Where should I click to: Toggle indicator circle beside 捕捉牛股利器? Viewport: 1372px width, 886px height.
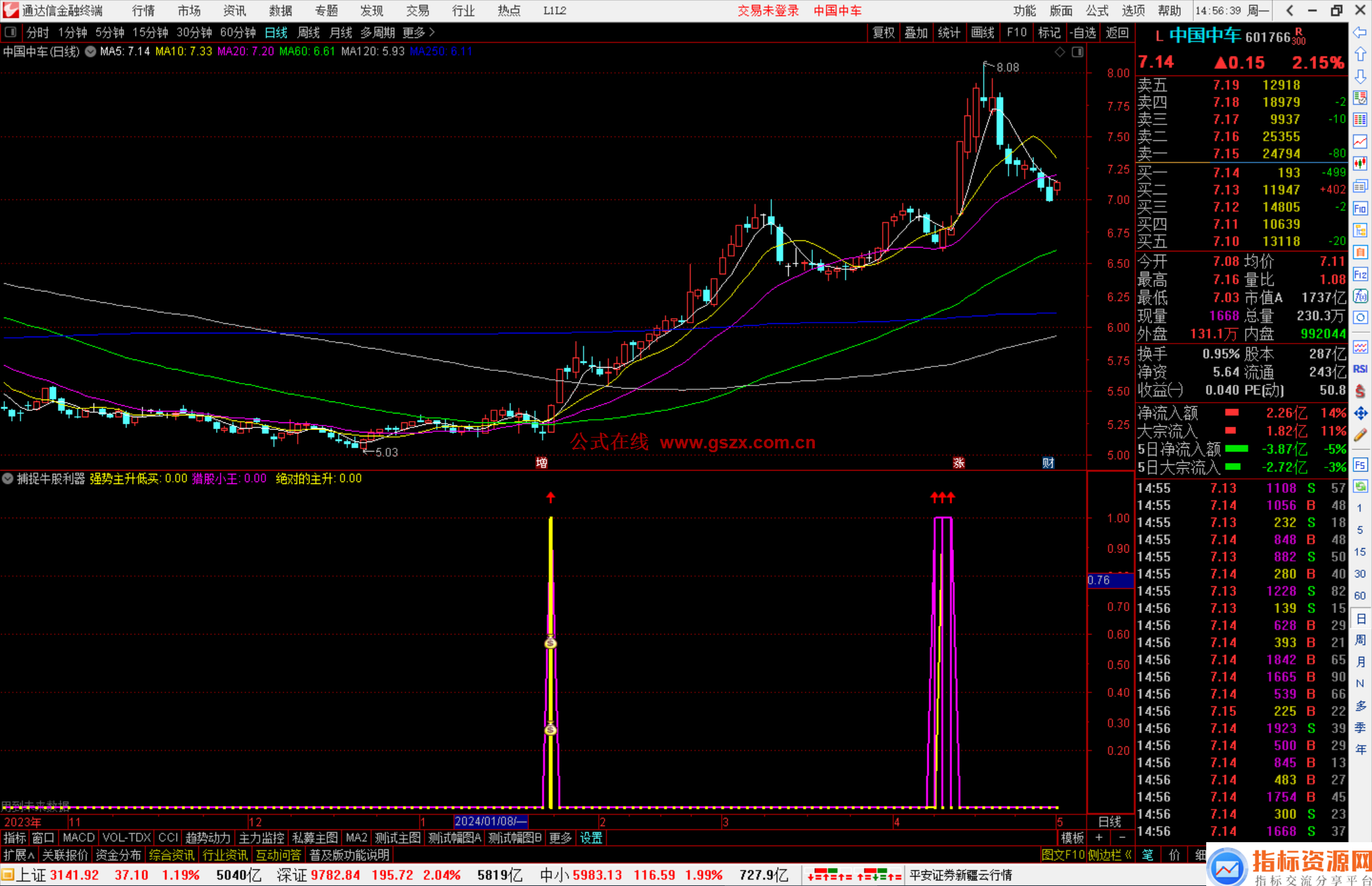[8, 478]
